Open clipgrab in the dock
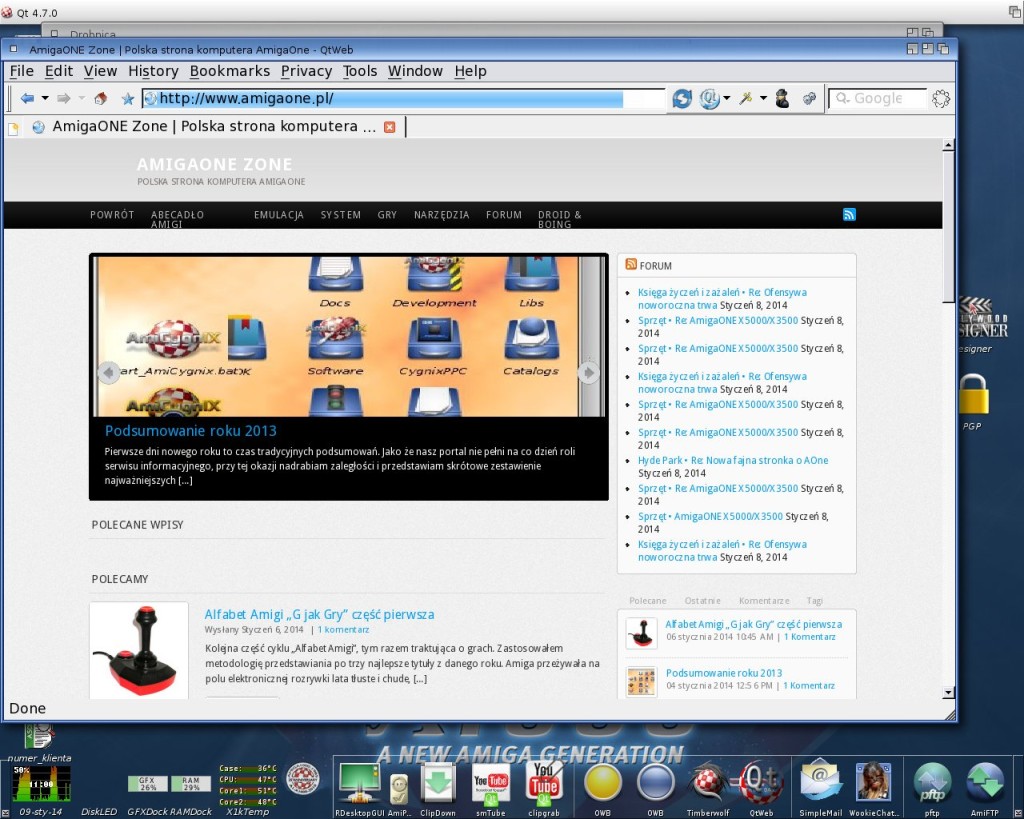The height and width of the screenshot is (819, 1024). coord(543,782)
